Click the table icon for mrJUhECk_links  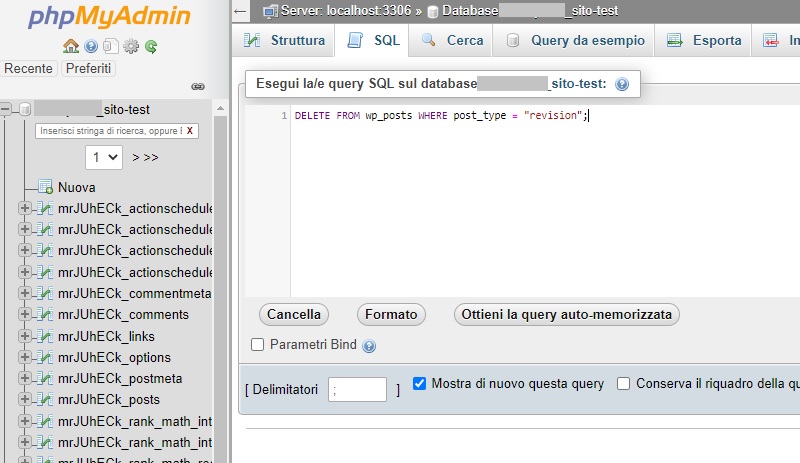[45, 336]
